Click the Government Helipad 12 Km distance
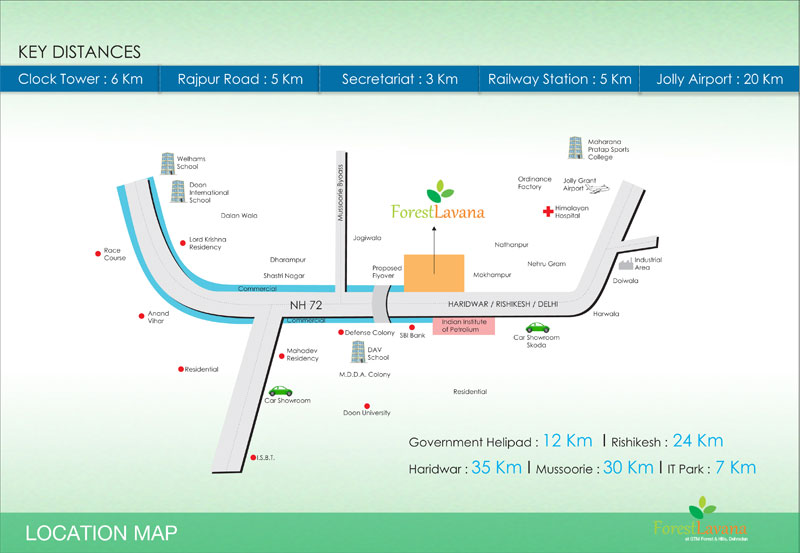The height and width of the screenshot is (553, 800). pos(501,441)
